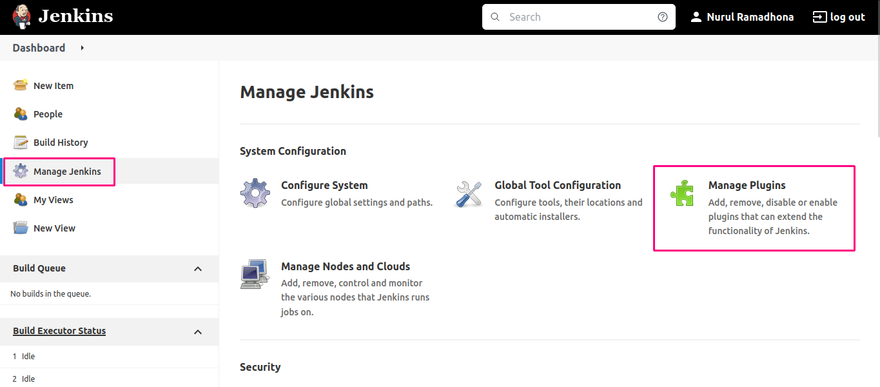Screen dimensions: 880x387
Task: Focus the Search input field
Action: tap(579, 17)
